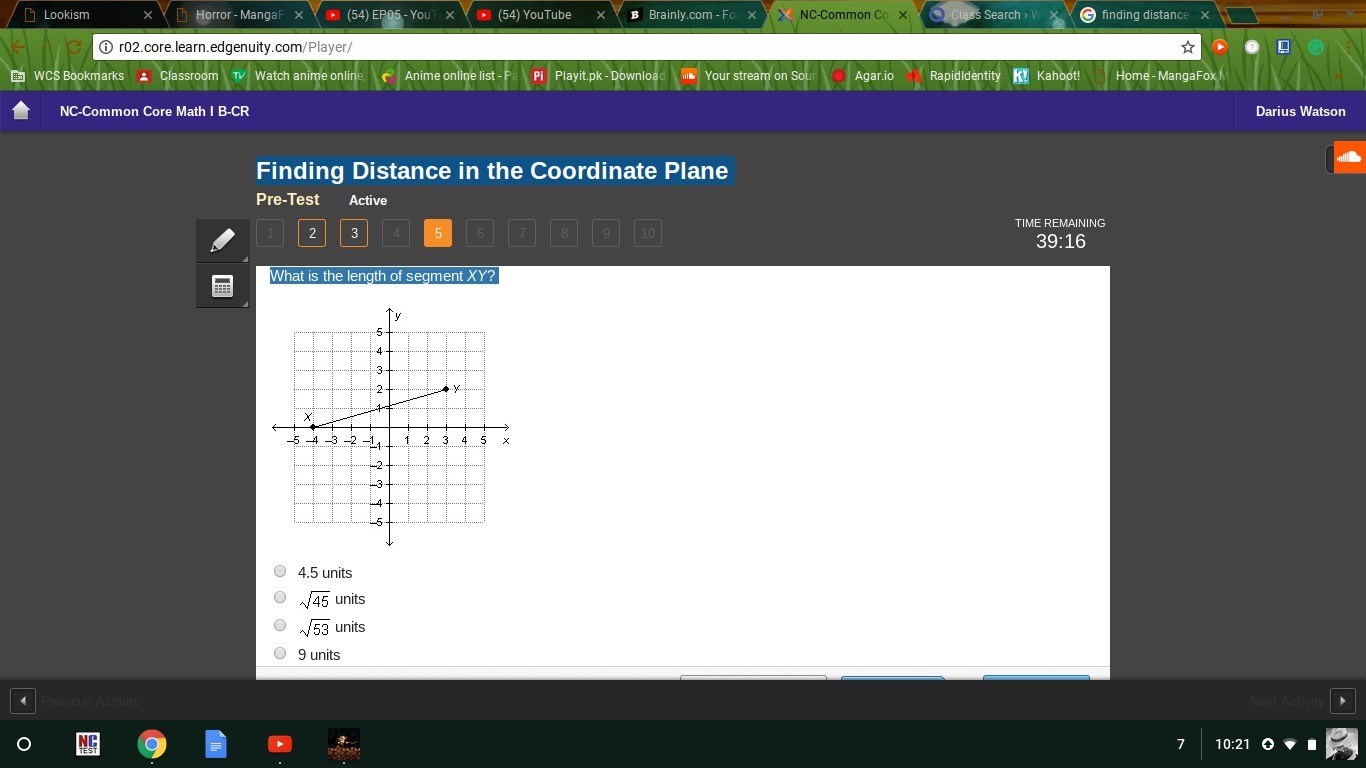View site information icon in address bar
Screen dimensions: 1366x768
[105, 47]
